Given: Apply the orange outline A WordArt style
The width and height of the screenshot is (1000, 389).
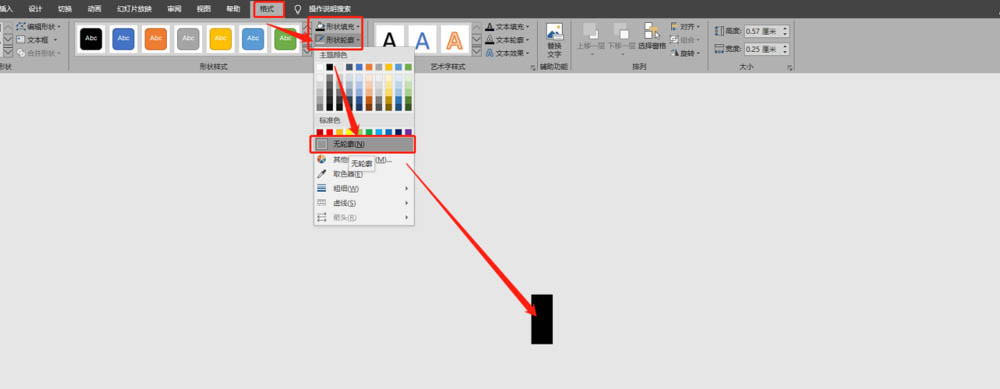Looking at the screenshot, I should (454, 40).
